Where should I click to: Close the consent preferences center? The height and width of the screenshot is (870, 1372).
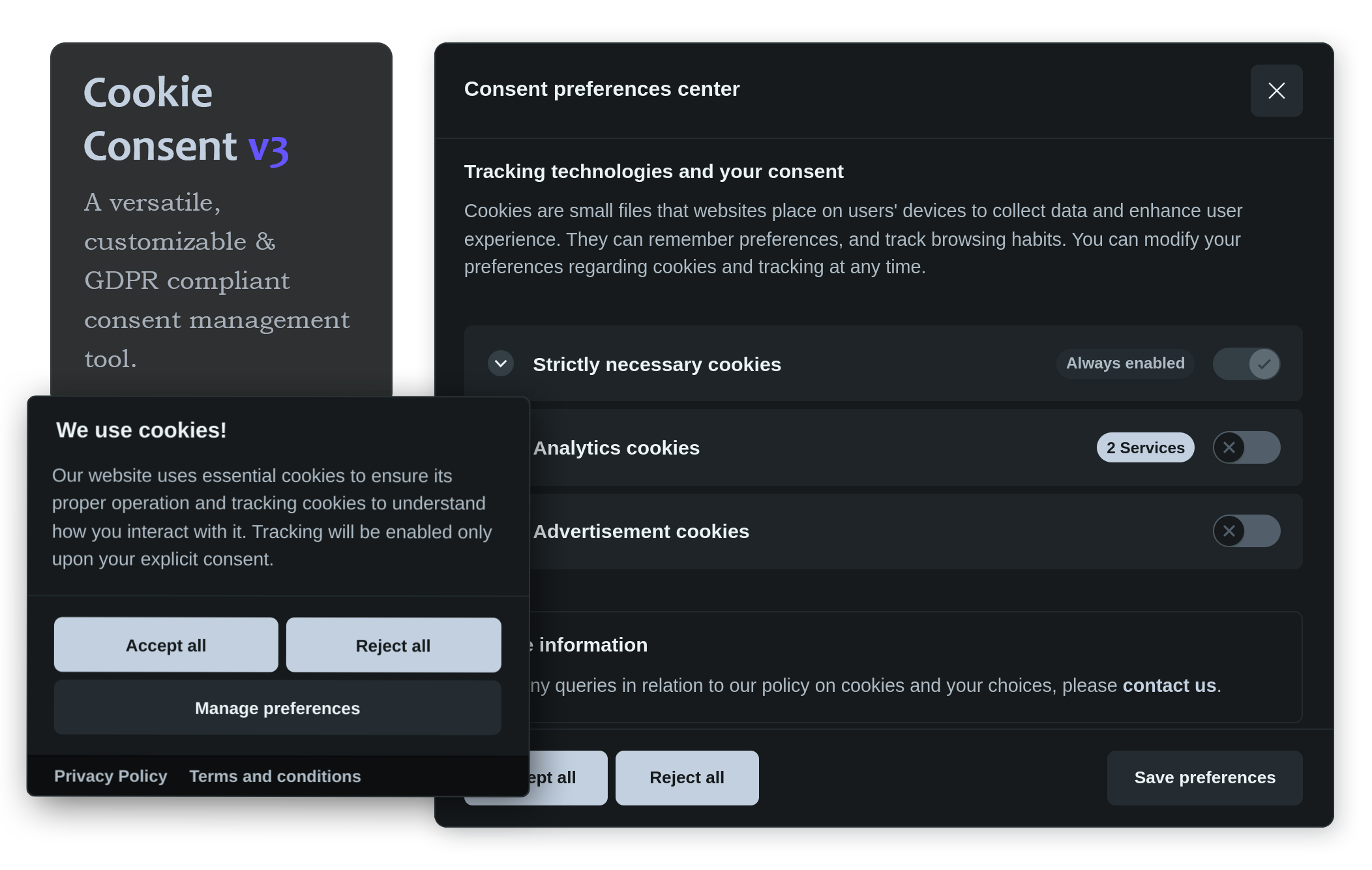pyautogui.click(x=1276, y=91)
